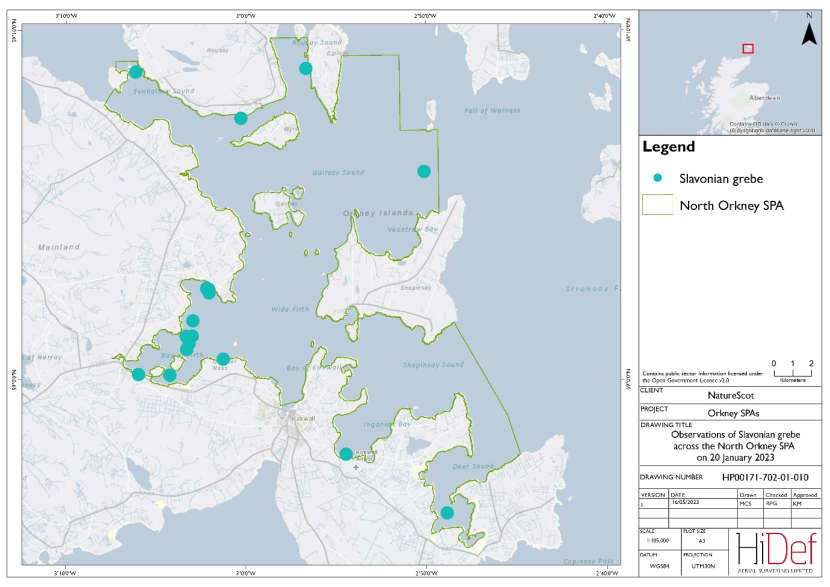Click the 'KM' approved-by initials

(797, 504)
